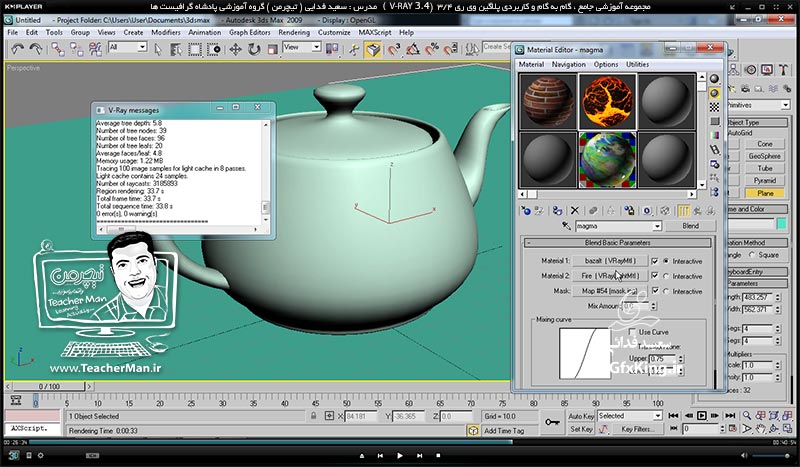
Task: Uncheck the Material 2 checkbox
Action: [x=655, y=276]
